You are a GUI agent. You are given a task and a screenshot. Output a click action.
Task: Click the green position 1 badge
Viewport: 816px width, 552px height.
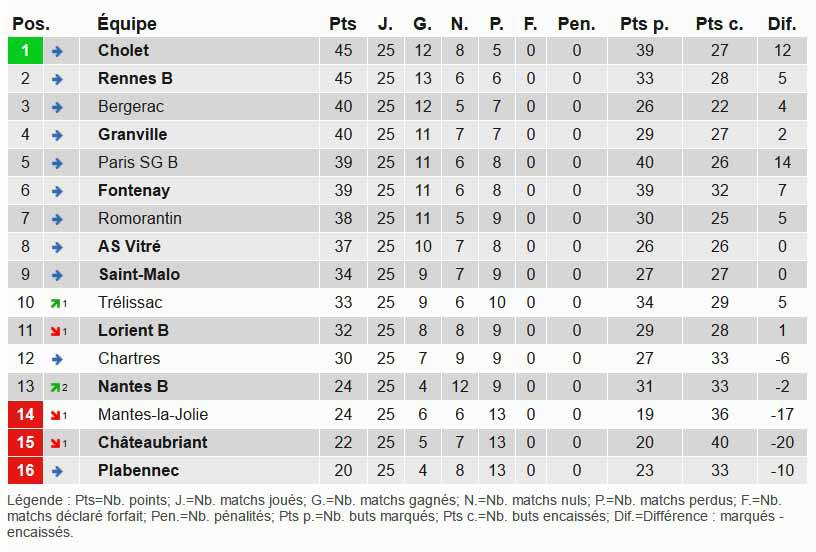[25, 50]
